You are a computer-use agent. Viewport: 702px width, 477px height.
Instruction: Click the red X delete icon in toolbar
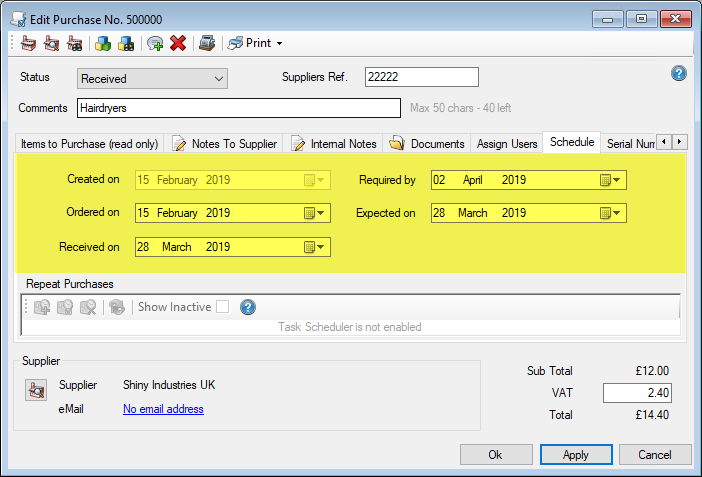[178, 43]
